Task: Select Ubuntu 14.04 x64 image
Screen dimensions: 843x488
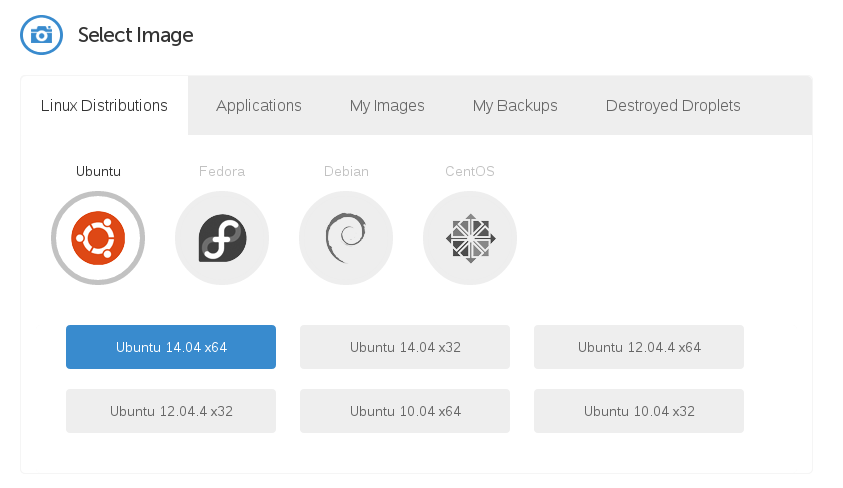Action: click(x=171, y=347)
